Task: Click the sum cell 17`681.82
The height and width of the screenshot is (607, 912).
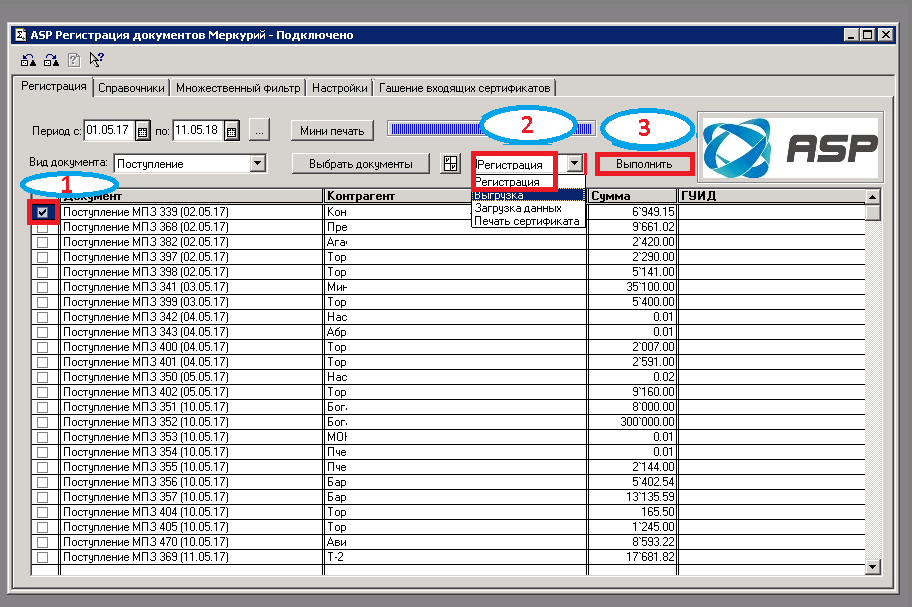Action: [632, 557]
